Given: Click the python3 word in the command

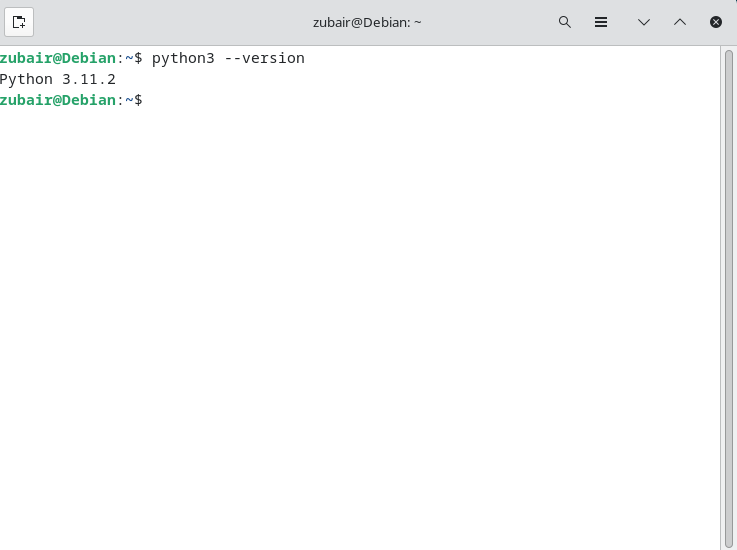Looking at the screenshot, I should tap(183, 59).
